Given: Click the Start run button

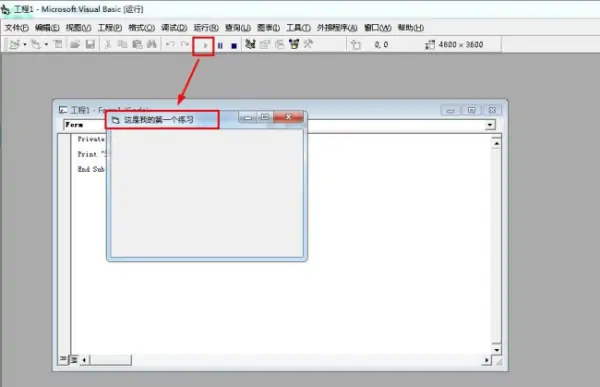Looking at the screenshot, I should tap(205, 46).
